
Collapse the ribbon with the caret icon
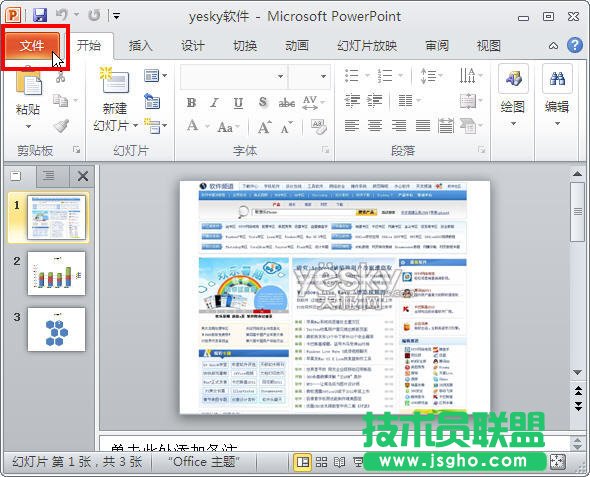tap(553, 46)
